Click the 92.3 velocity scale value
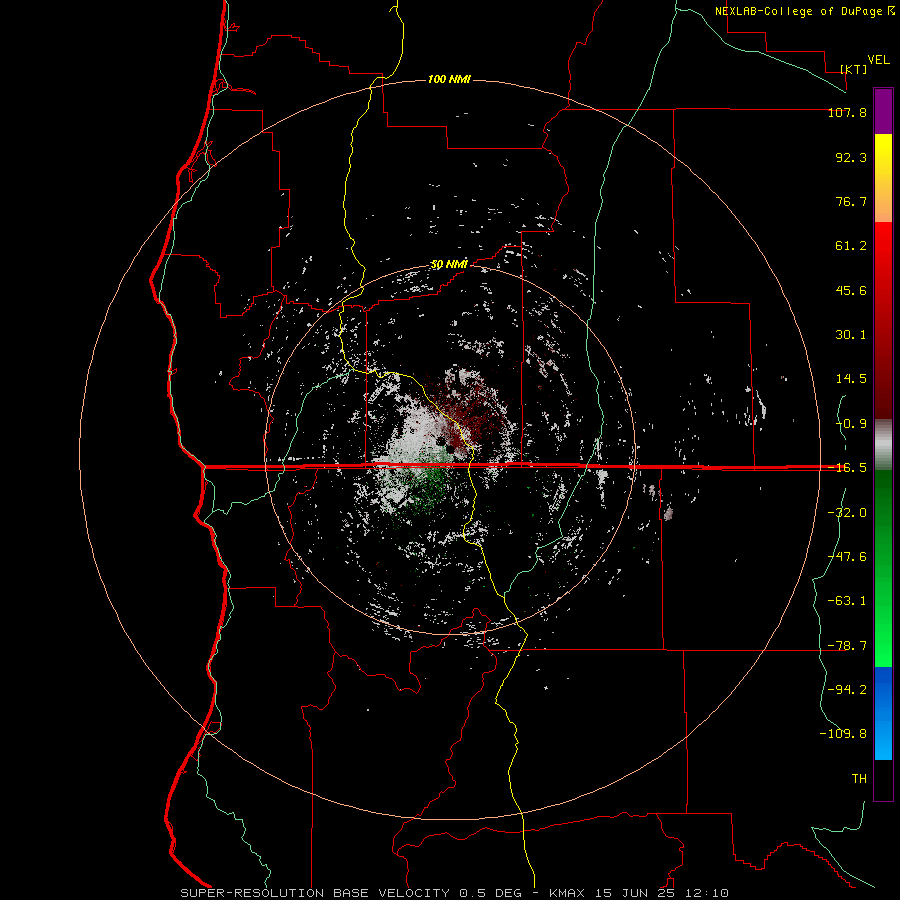Image resolution: width=900 pixels, height=900 pixels. tap(851, 157)
